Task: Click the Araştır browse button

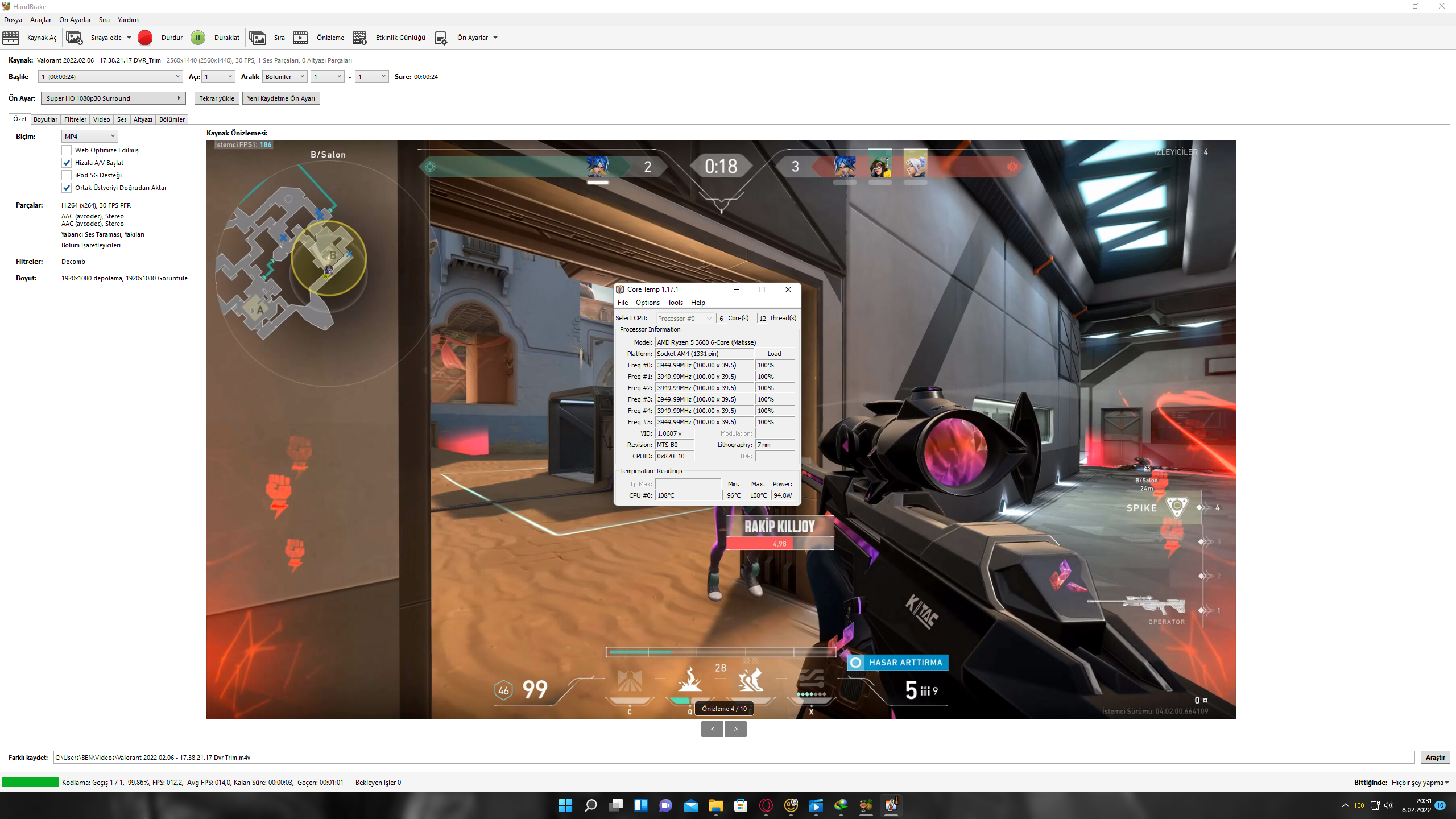Action: click(1435, 758)
